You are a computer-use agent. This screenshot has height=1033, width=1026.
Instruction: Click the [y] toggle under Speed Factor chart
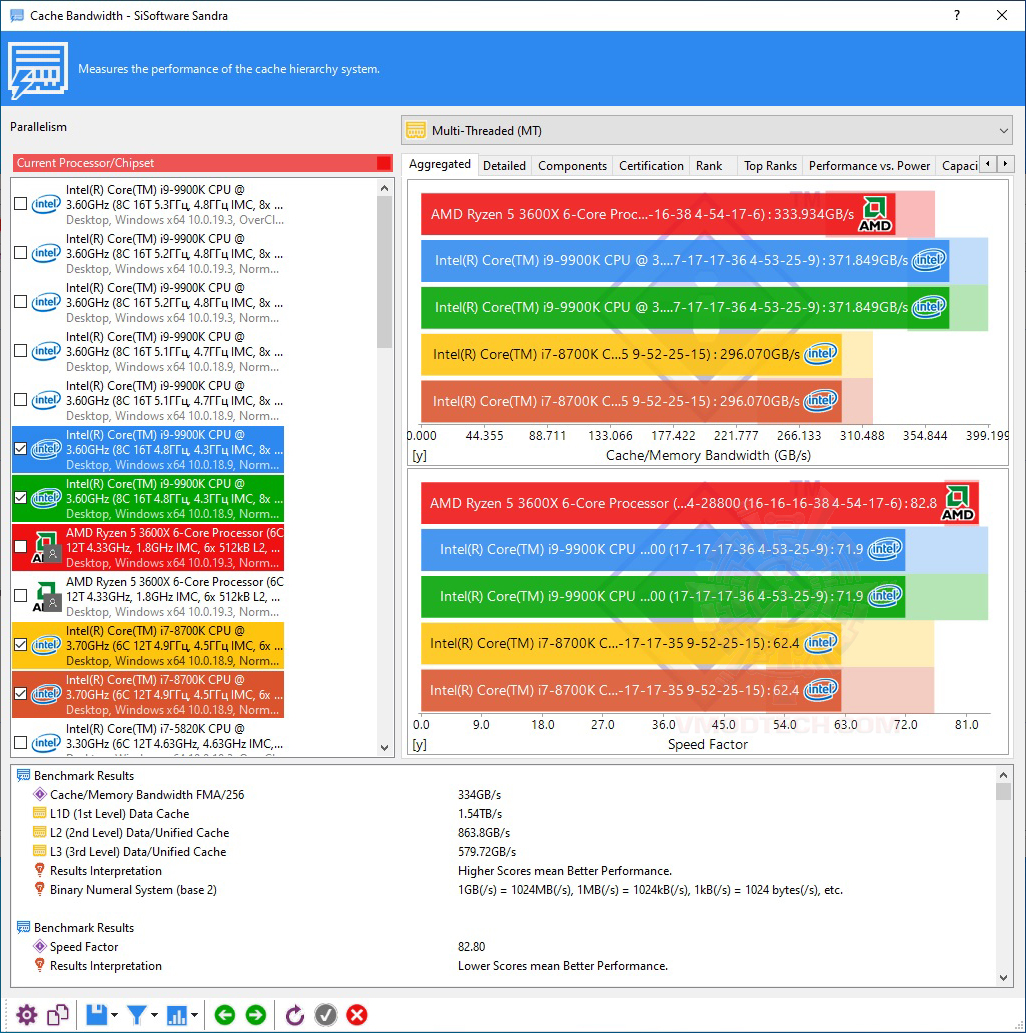click(419, 744)
